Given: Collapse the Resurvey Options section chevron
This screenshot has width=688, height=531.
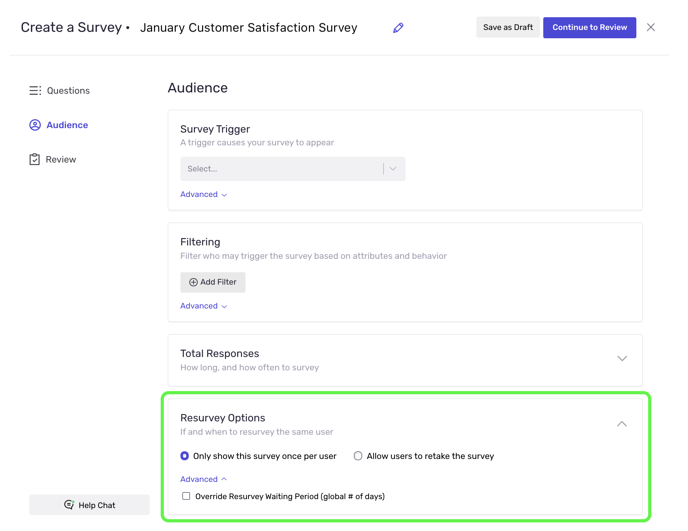Looking at the screenshot, I should pyautogui.click(x=621, y=424).
